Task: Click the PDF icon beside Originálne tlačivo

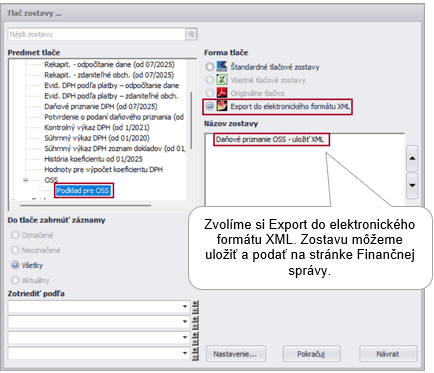Action: tap(222, 93)
